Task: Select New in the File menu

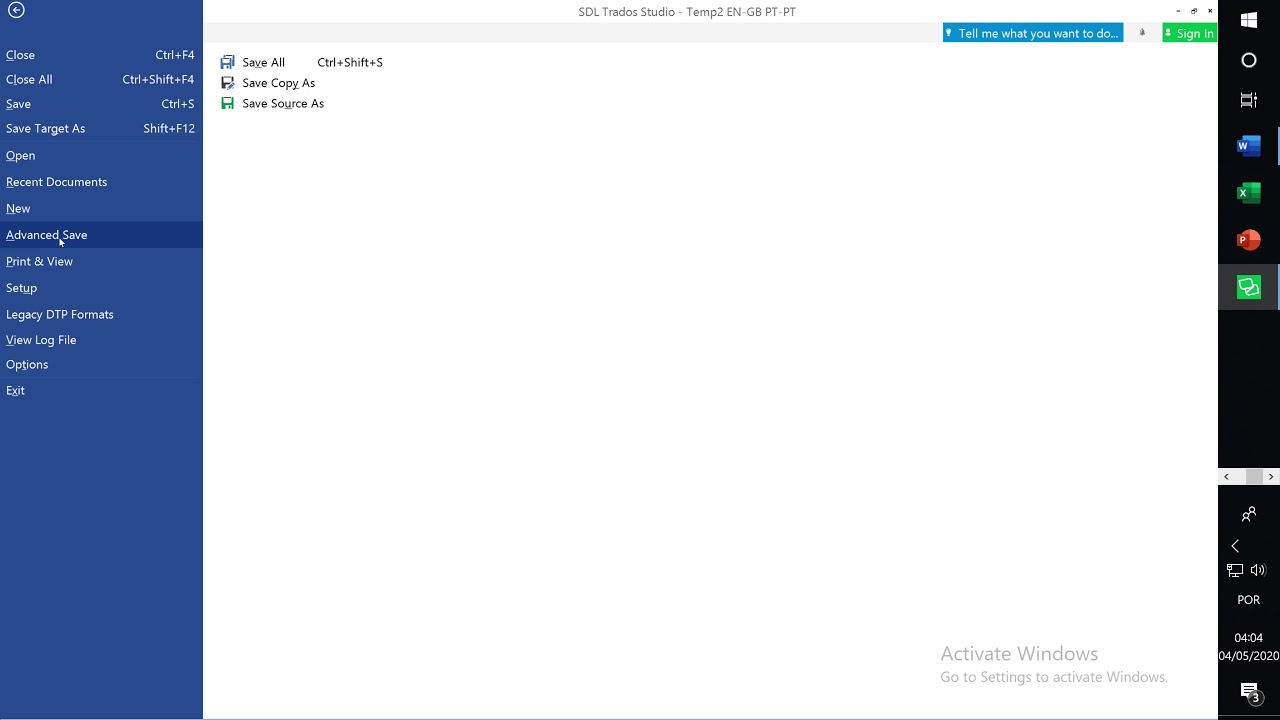Action: click(x=100, y=208)
